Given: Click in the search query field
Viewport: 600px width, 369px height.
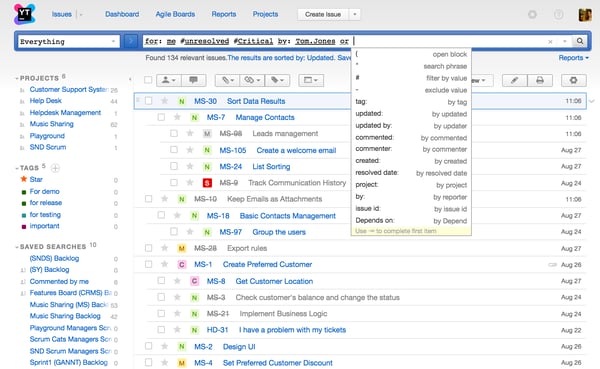Looking at the screenshot, I should click(344, 41).
